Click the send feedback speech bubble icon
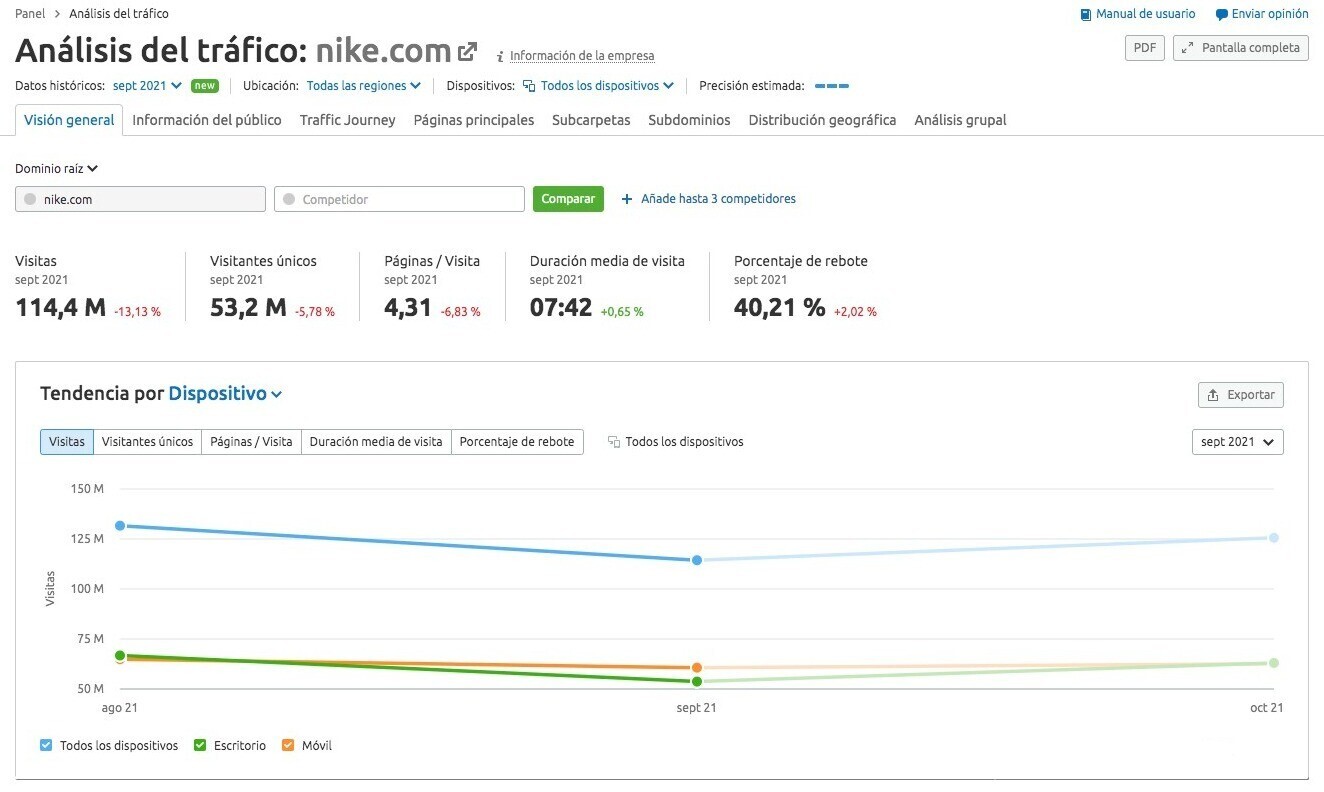1324x792 pixels. point(1221,14)
